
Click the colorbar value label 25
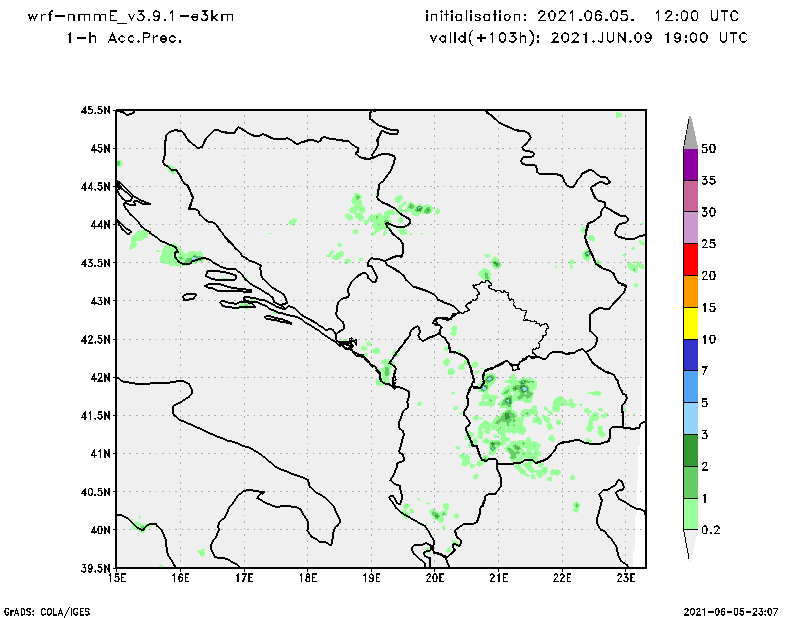pyautogui.click(x=709, y=244)
